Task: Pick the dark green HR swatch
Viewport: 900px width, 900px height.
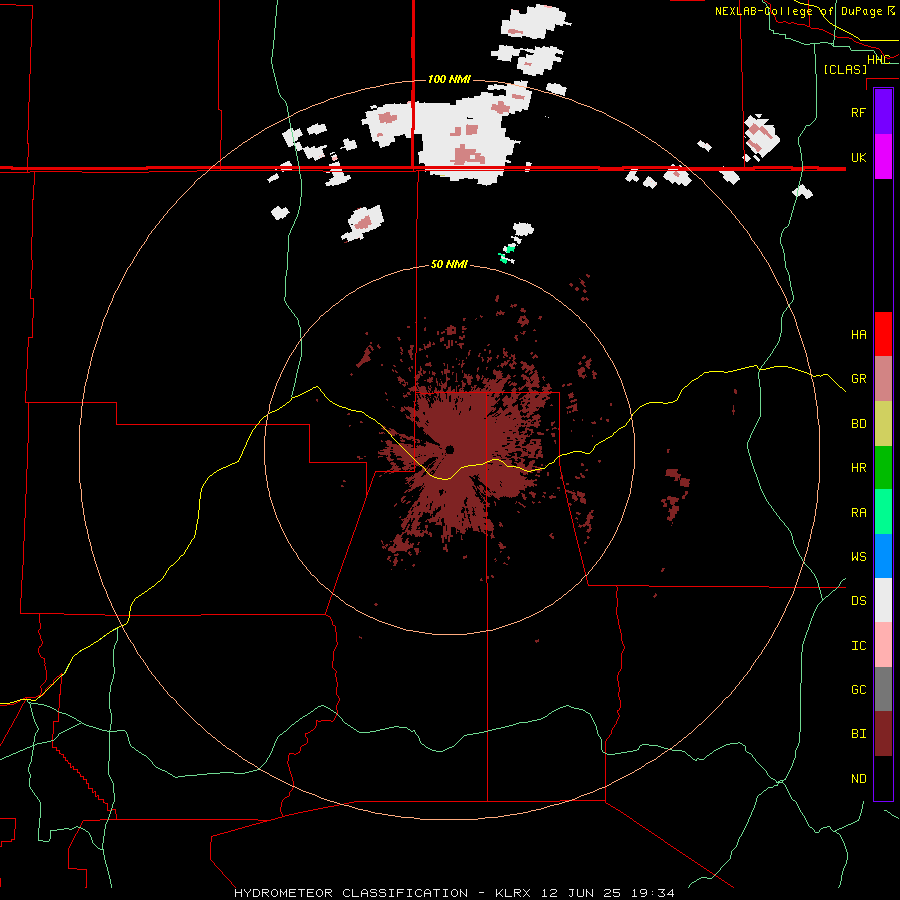Action: click(883, 468)
